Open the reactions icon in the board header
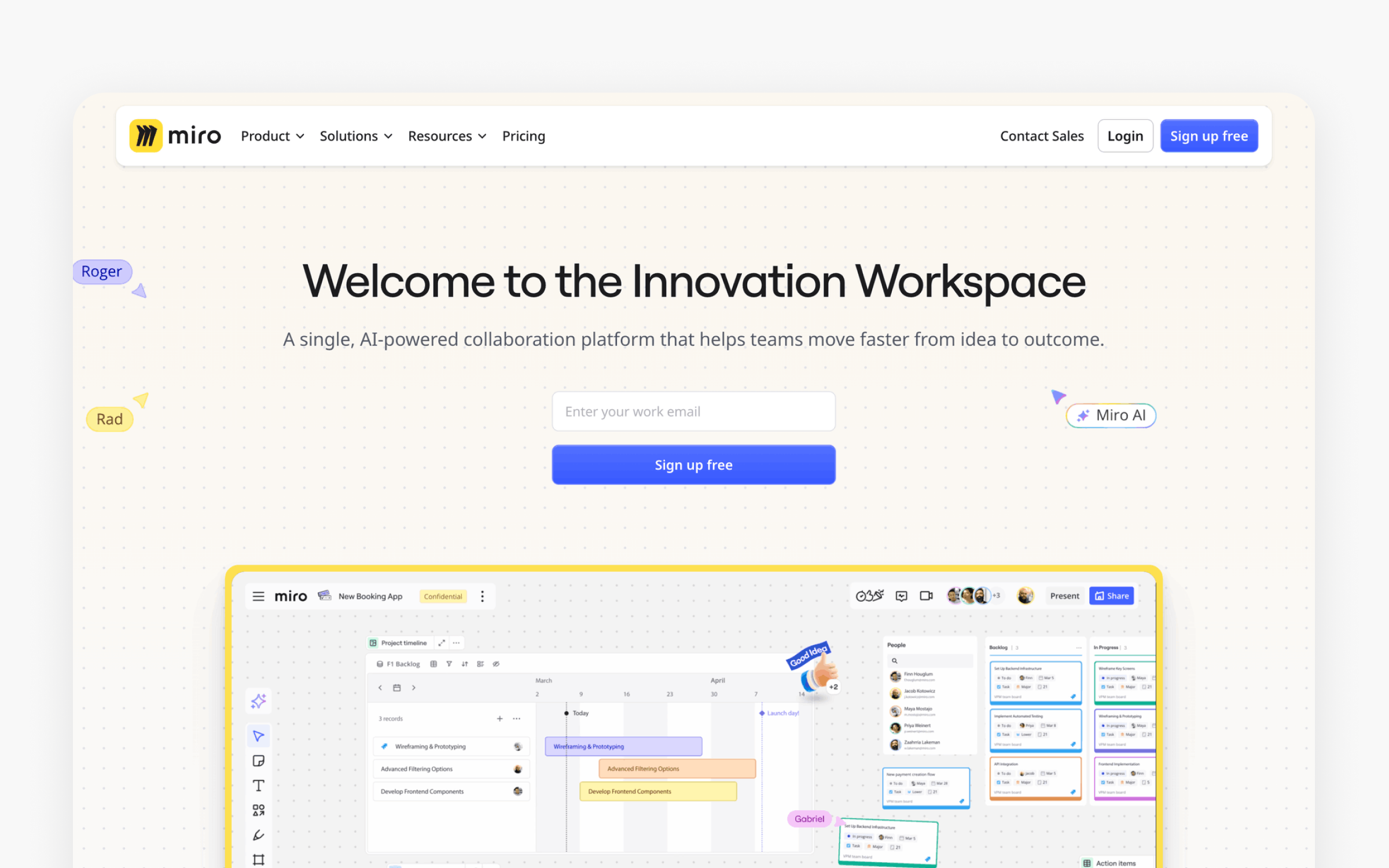 pyautogui.click(x=869, y=595)
